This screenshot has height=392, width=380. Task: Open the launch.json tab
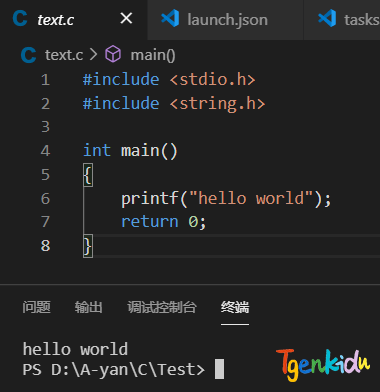[x=225, y=20]
